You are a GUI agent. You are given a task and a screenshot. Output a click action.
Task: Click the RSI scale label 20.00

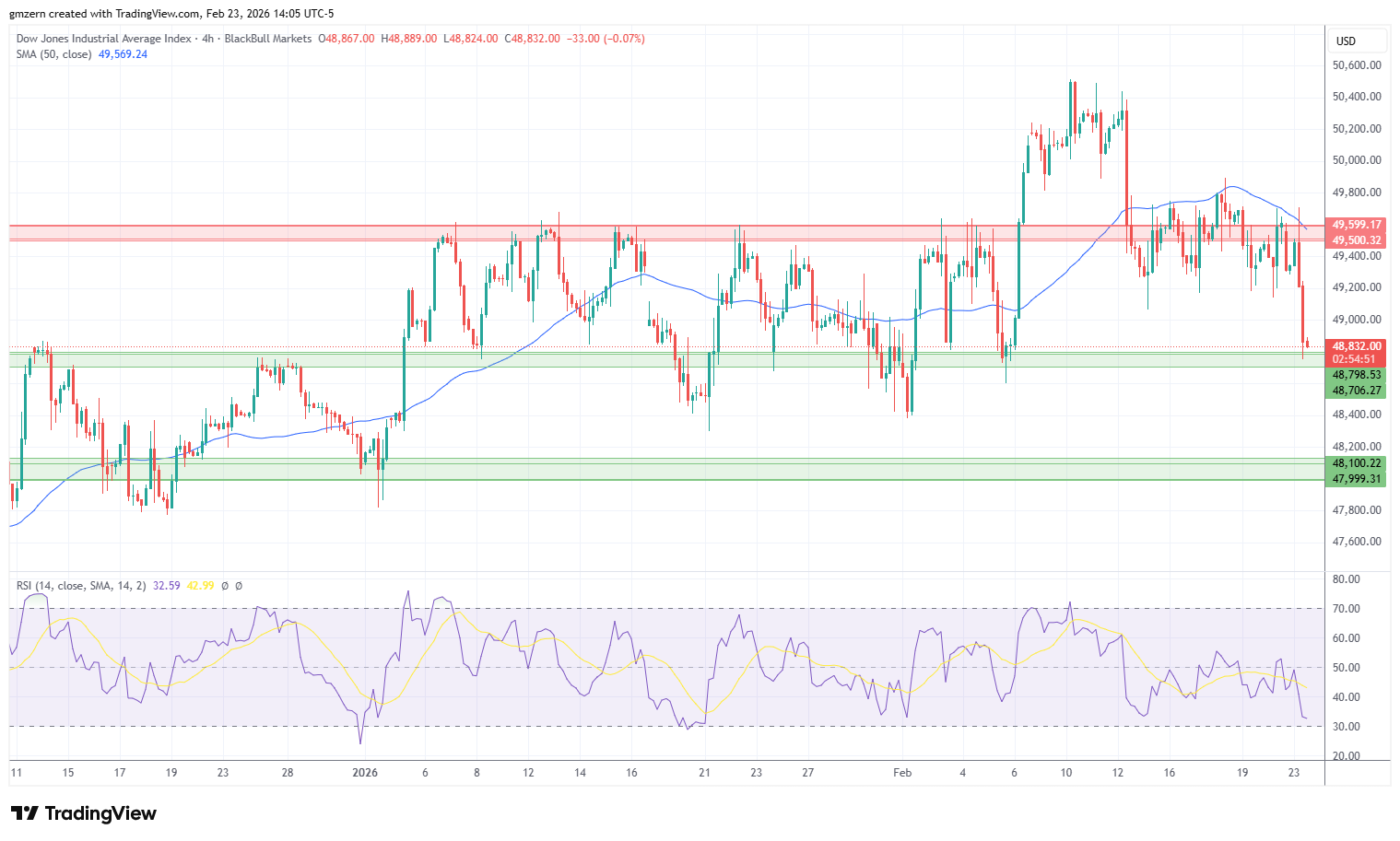pos(1346,756)
